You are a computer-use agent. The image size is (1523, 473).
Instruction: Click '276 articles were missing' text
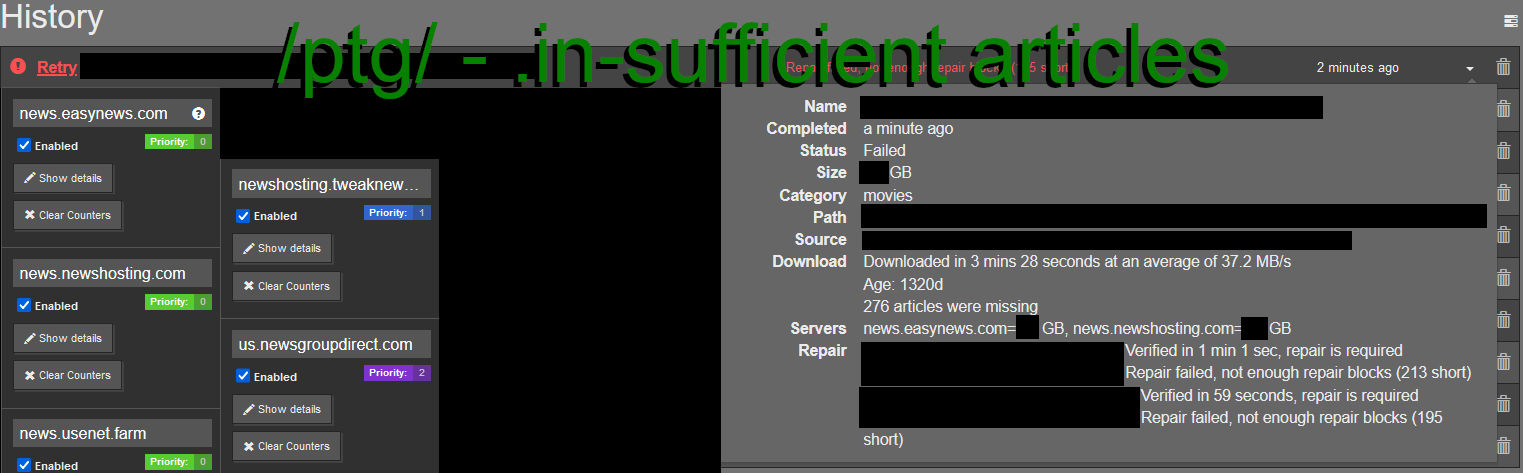pyautogui.click(x=950, y=306)
